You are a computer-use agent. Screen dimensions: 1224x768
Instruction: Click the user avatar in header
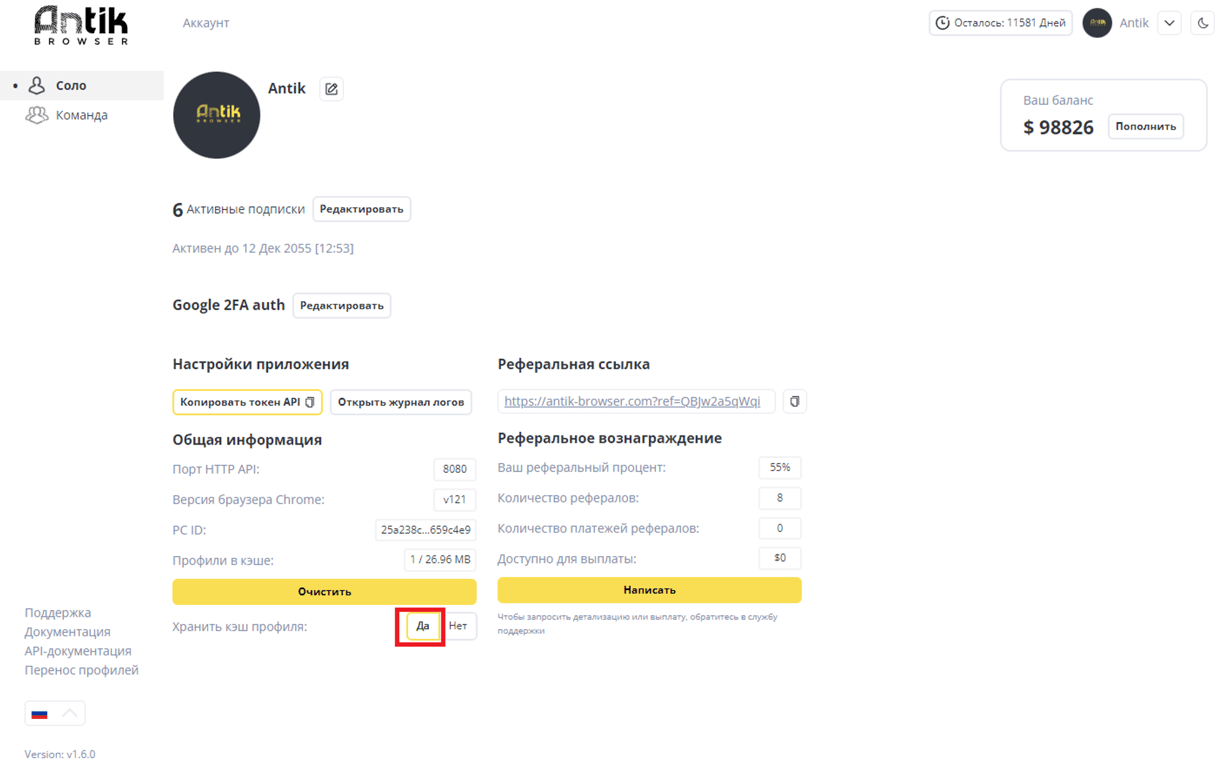1097,23
